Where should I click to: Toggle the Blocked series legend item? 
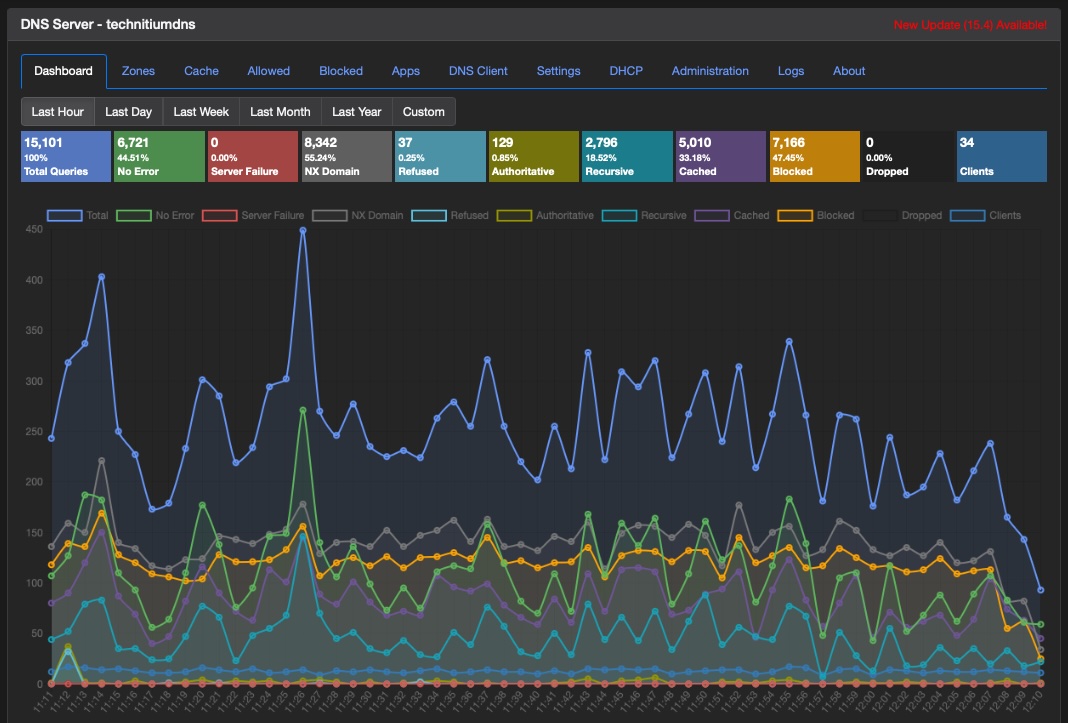[816, 215]
